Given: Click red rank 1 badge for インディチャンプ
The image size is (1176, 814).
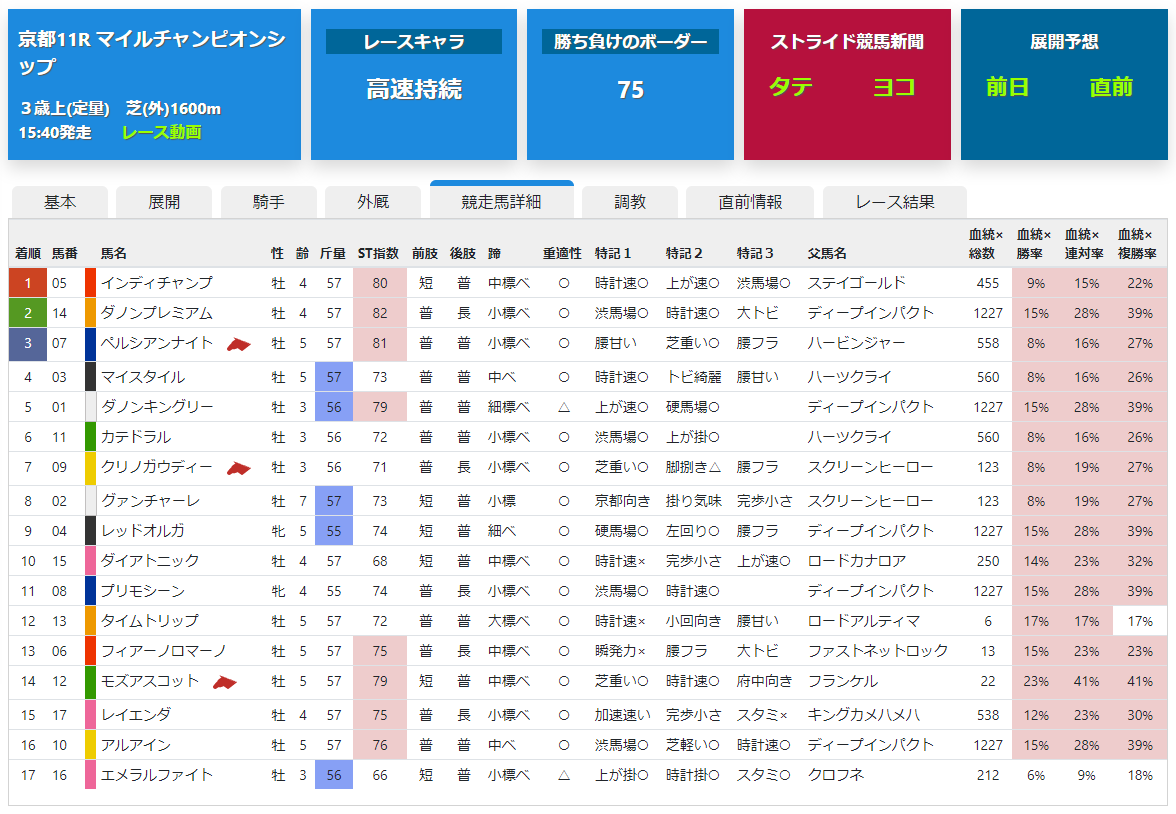Looking at the screenshot, I should point(28,283).
